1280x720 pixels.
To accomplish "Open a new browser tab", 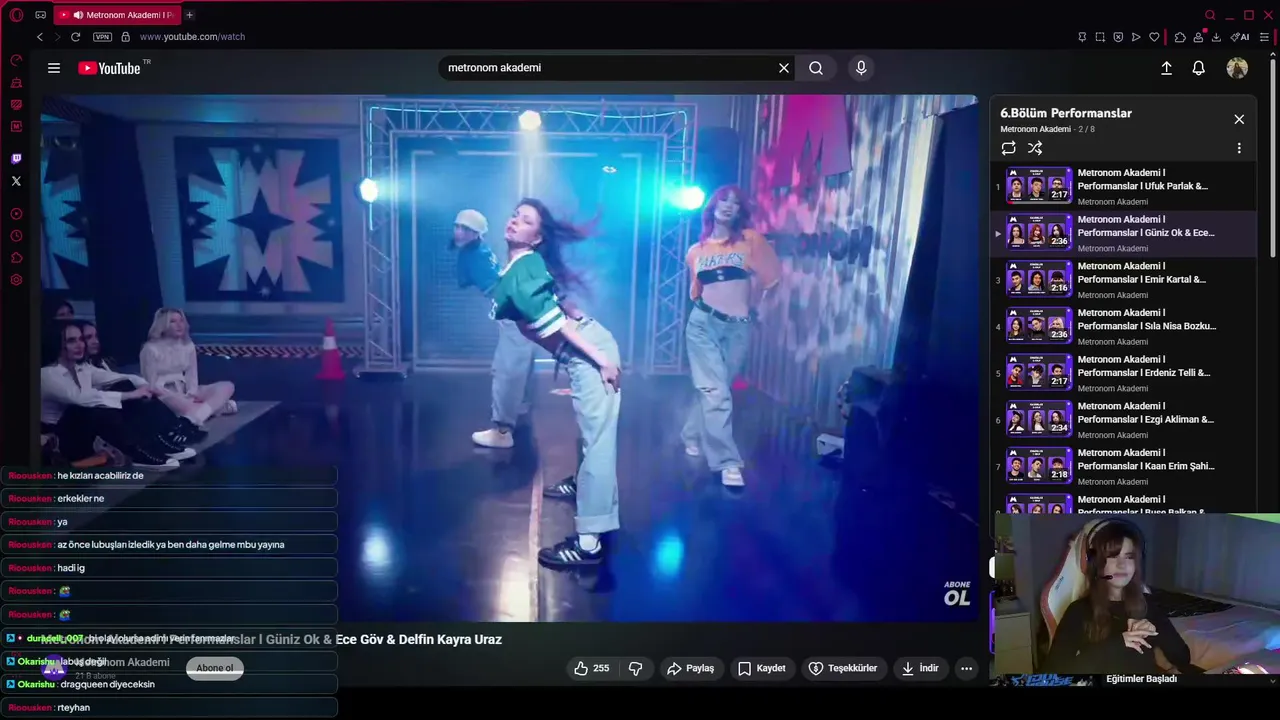I will 190,15.
